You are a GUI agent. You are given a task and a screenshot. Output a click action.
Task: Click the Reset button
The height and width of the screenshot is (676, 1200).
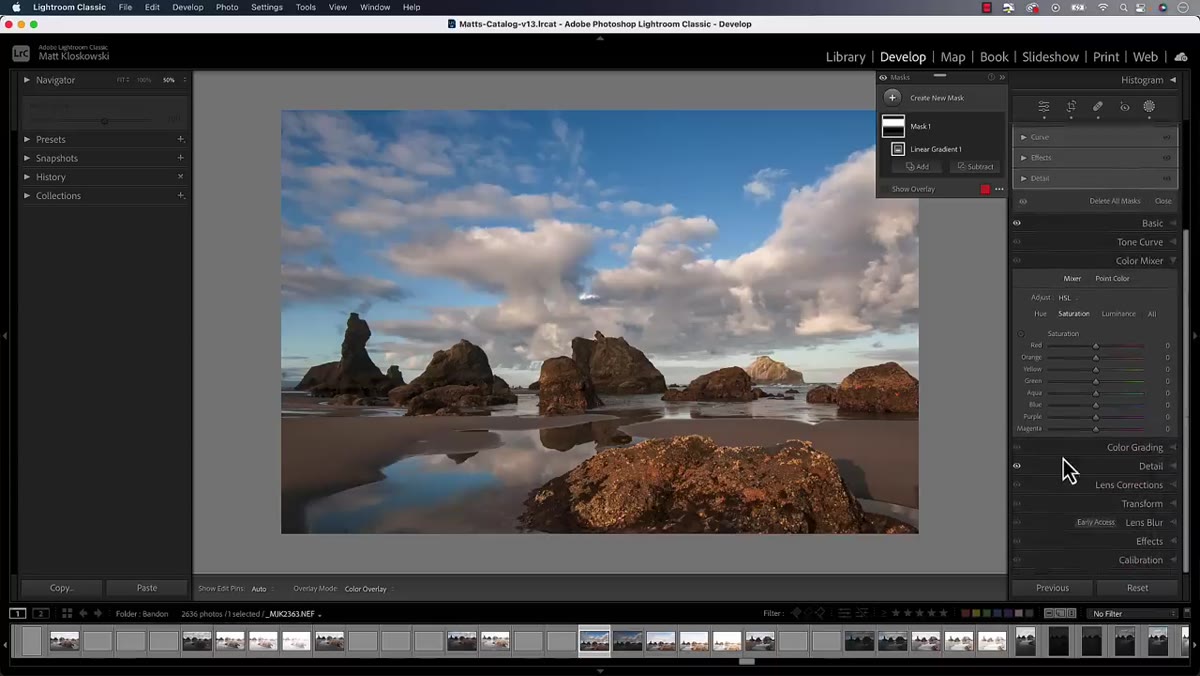pyautogui.click(x=1137, y=588)
